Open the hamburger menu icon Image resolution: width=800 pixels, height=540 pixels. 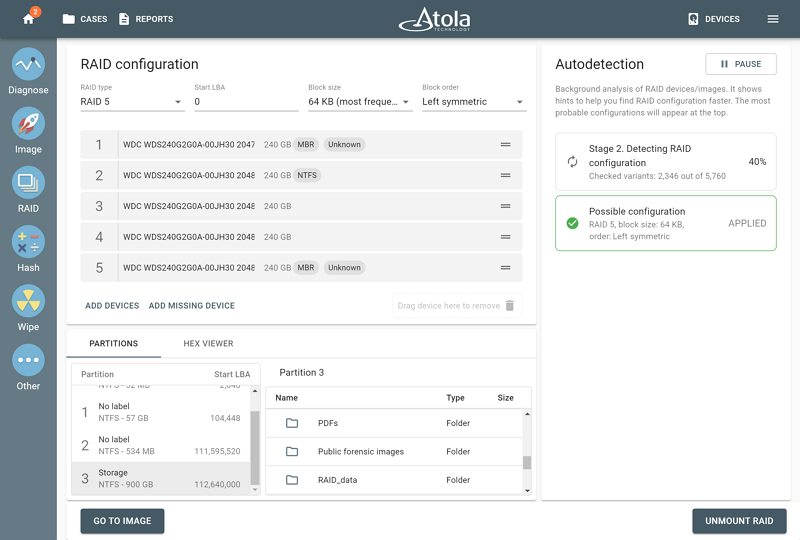(x=773, y=19)
